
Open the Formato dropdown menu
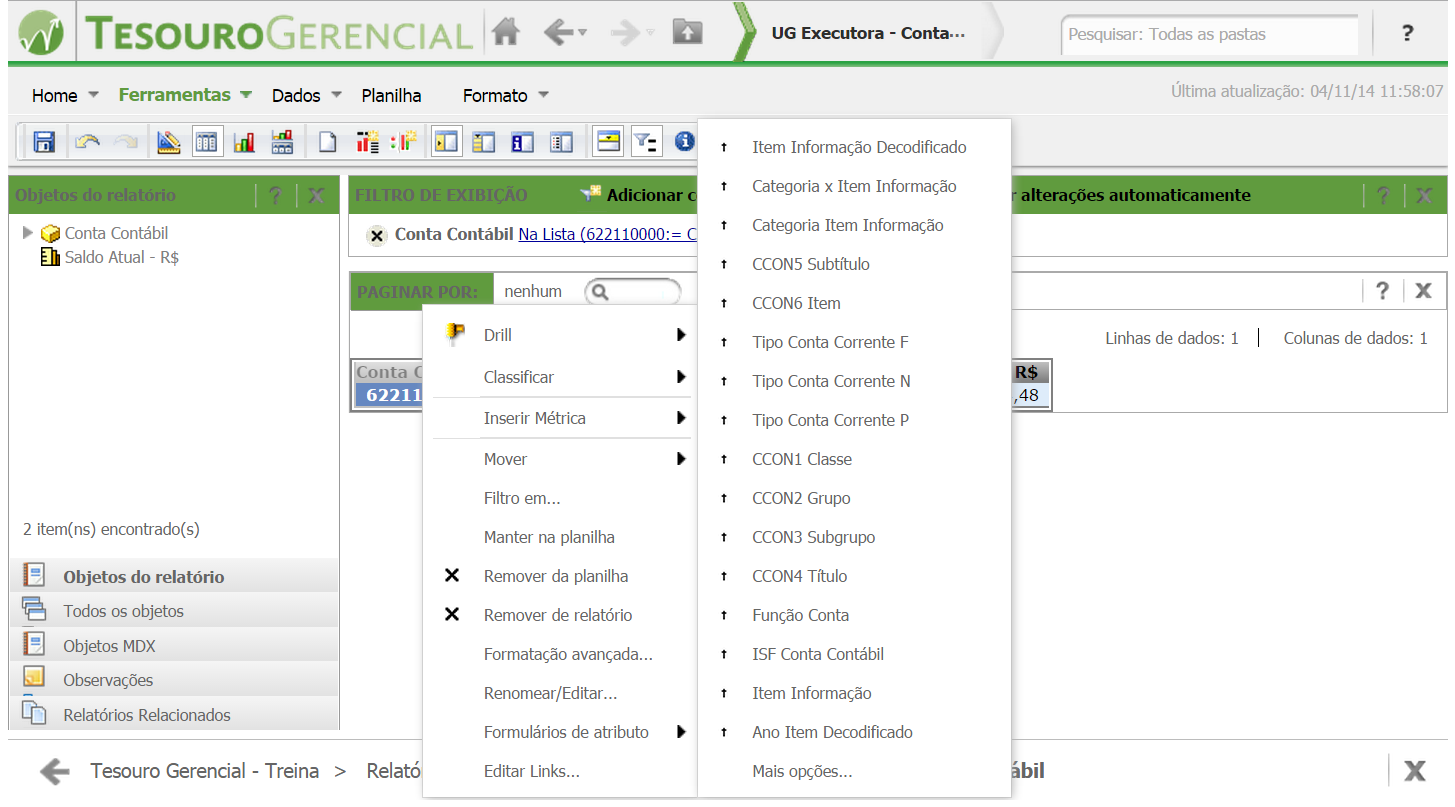pyautogui.click(x=506, y=95)
